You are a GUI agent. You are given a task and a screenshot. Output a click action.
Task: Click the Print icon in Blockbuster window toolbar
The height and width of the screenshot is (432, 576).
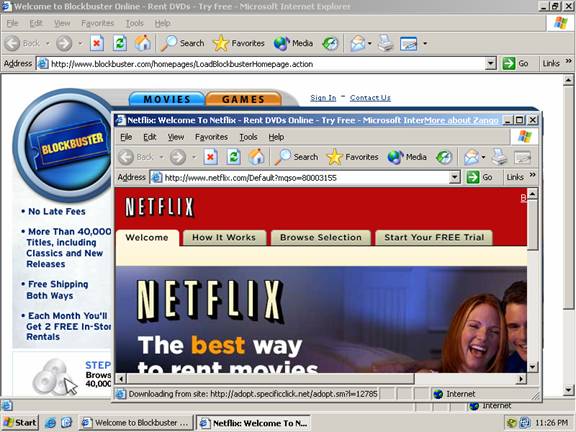click(385, 43)
